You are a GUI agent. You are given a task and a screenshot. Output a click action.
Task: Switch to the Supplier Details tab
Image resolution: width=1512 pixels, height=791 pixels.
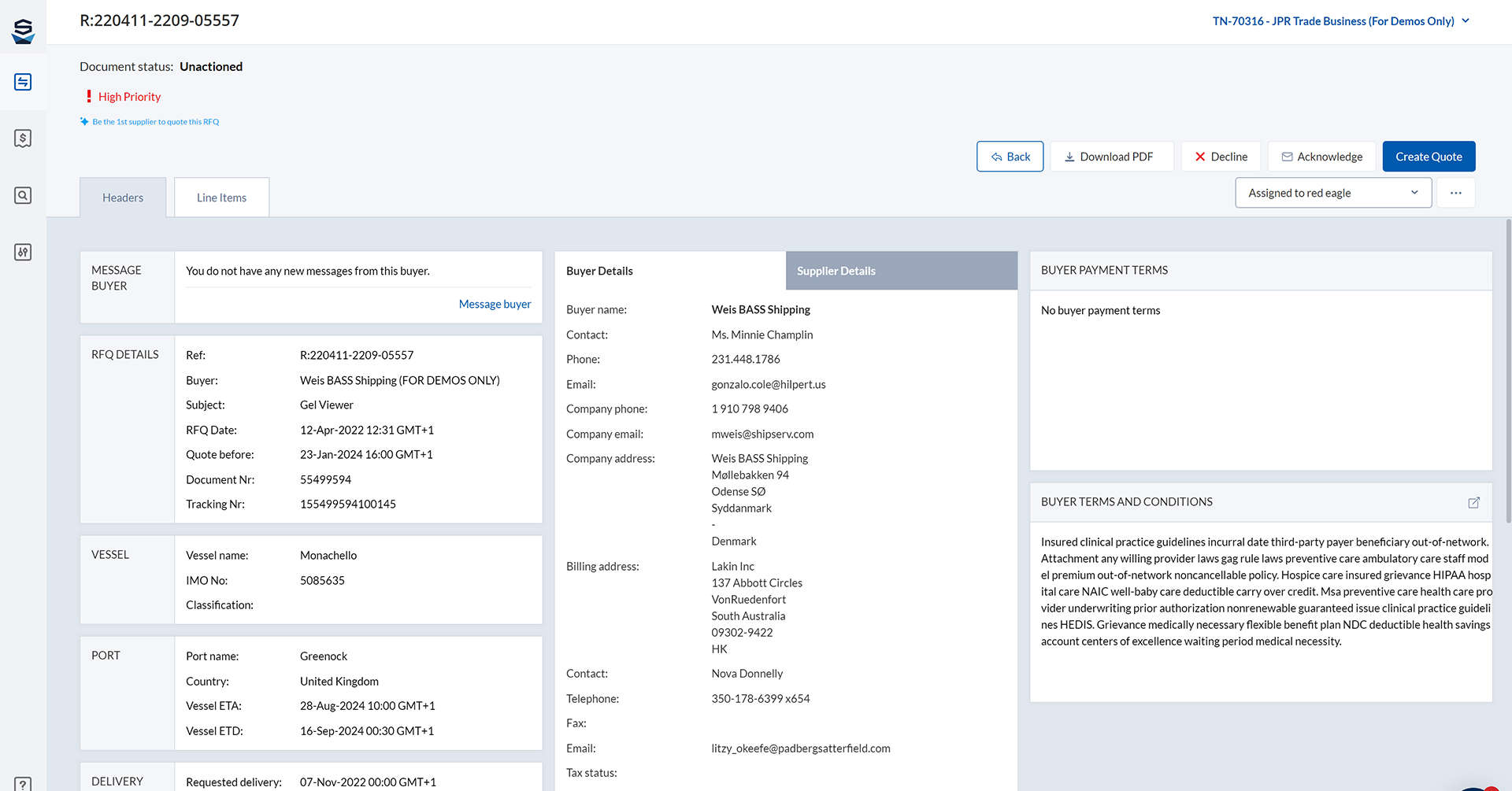(836, 270)
